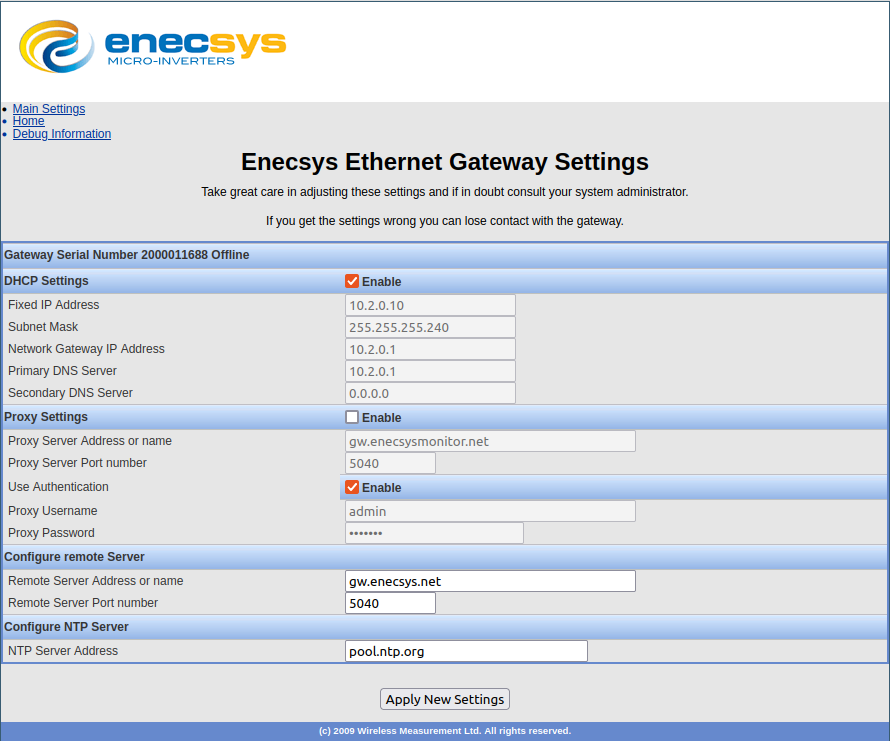
Task: Click the Remote Server Port number field
Action: pos(390,603)
